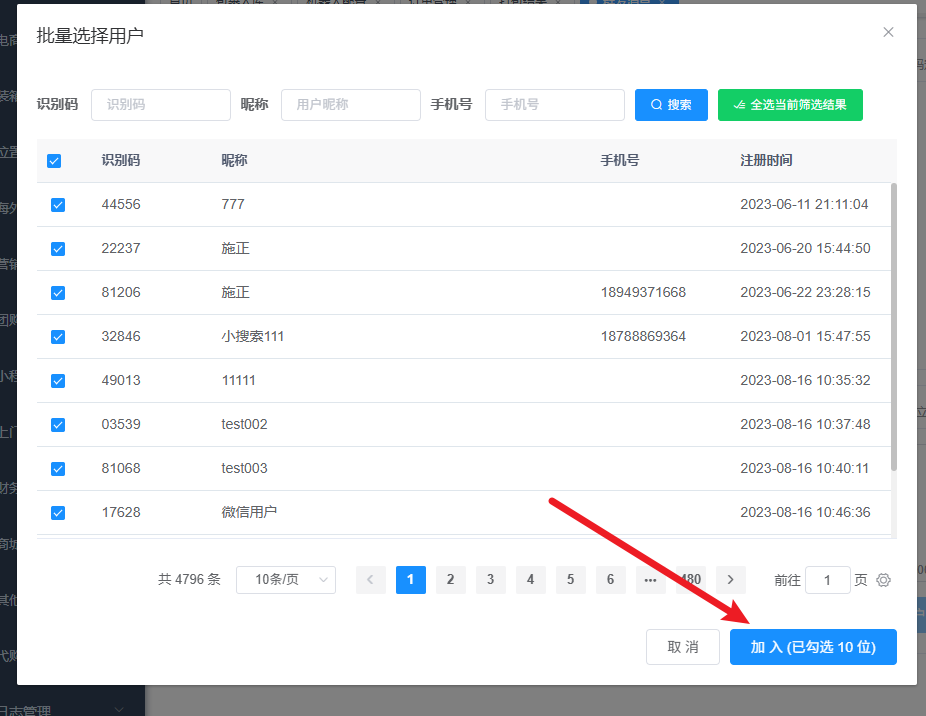The height and width of the screenshot is (716, 926).
Task: Click nickname test002
Action: pyautogui.click(x=244, y=425)
